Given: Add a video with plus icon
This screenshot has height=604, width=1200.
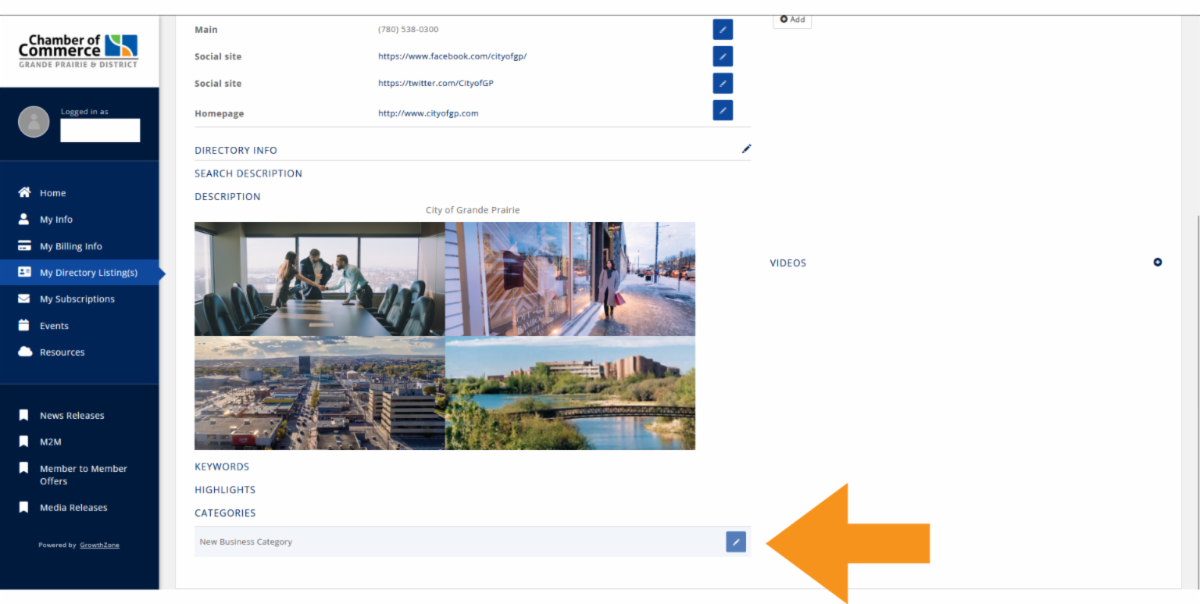Looking at the screenshot, I should (x=1157, y=263).
